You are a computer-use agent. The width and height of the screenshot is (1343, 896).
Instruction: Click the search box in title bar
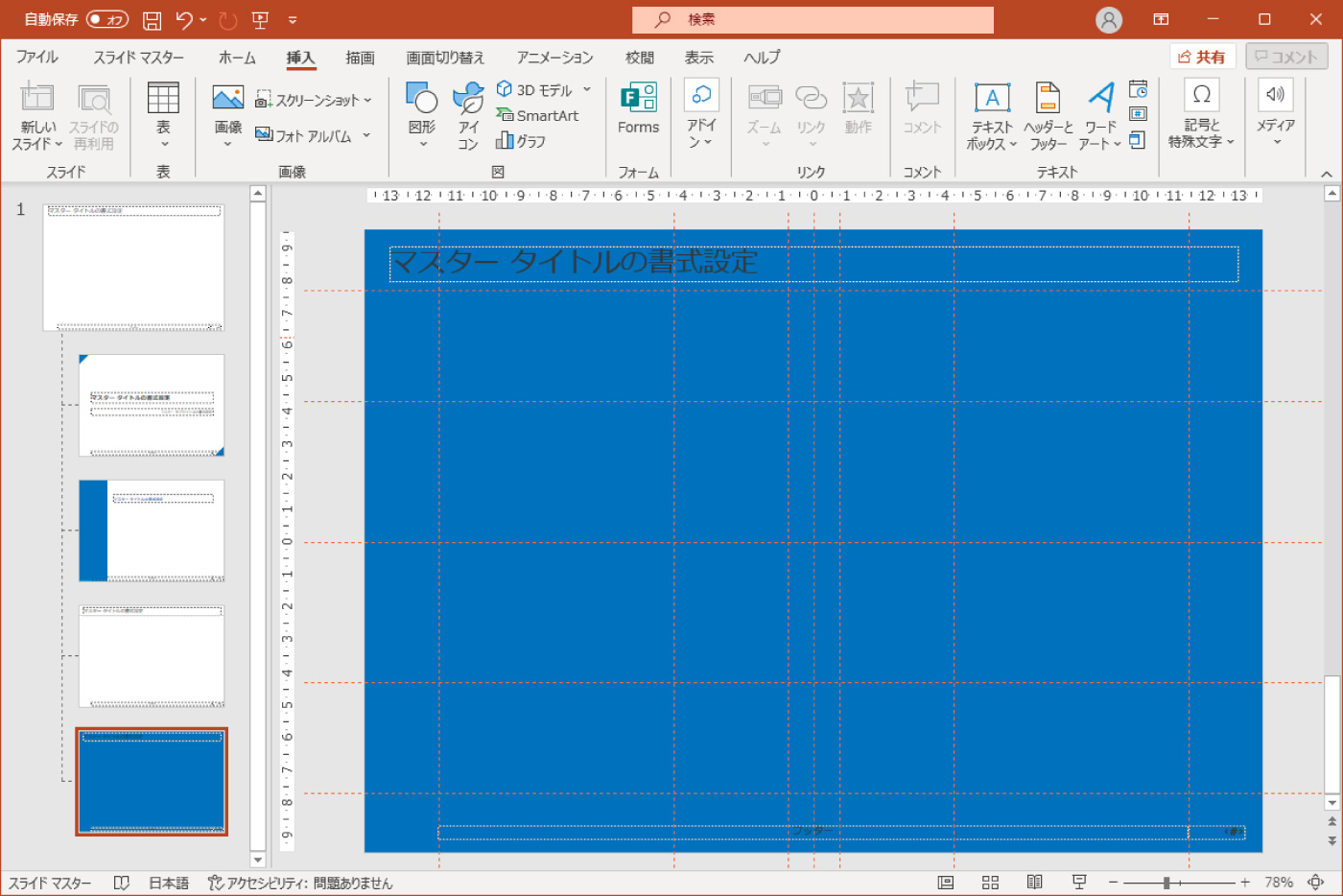813,19
